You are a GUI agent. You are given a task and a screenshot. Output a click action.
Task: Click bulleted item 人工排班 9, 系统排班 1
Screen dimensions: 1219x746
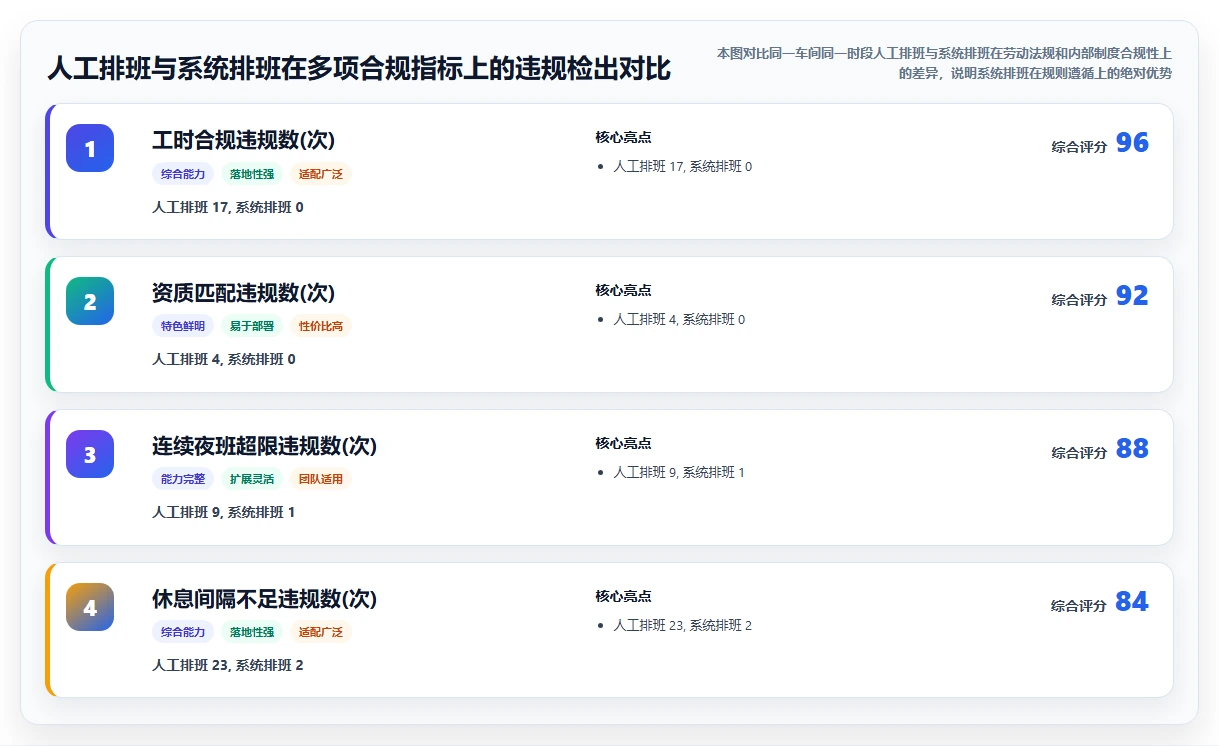[679, 473]
